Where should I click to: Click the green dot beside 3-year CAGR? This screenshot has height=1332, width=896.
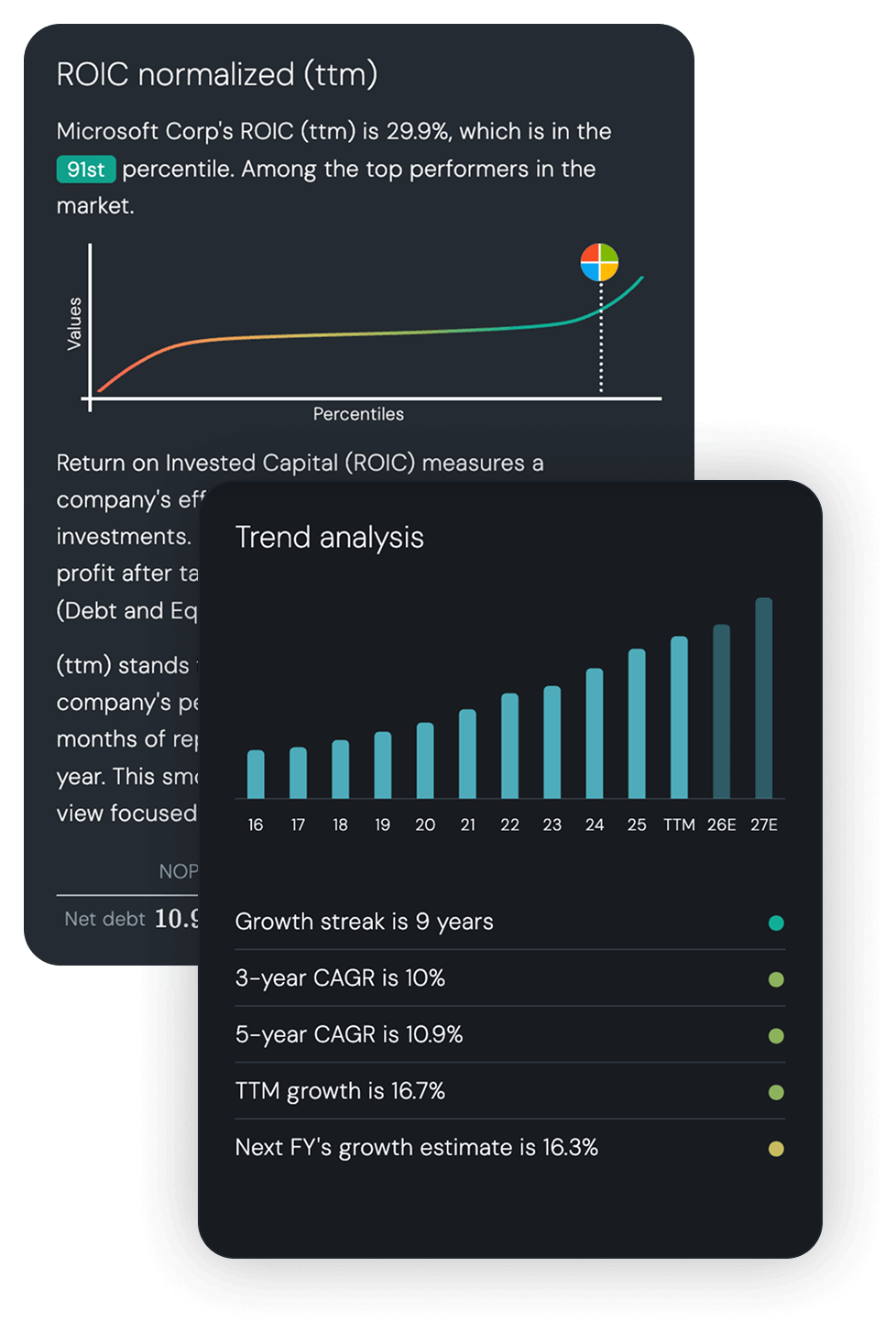click(776, 979)
